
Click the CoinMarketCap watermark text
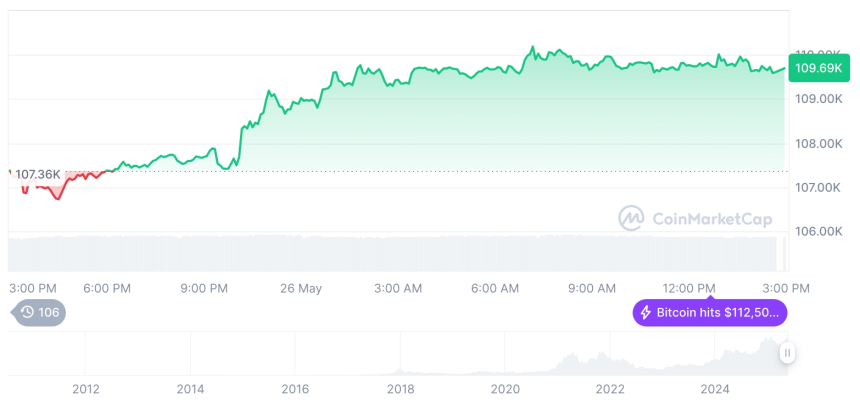pyautogui.click(x=711, y=217)
